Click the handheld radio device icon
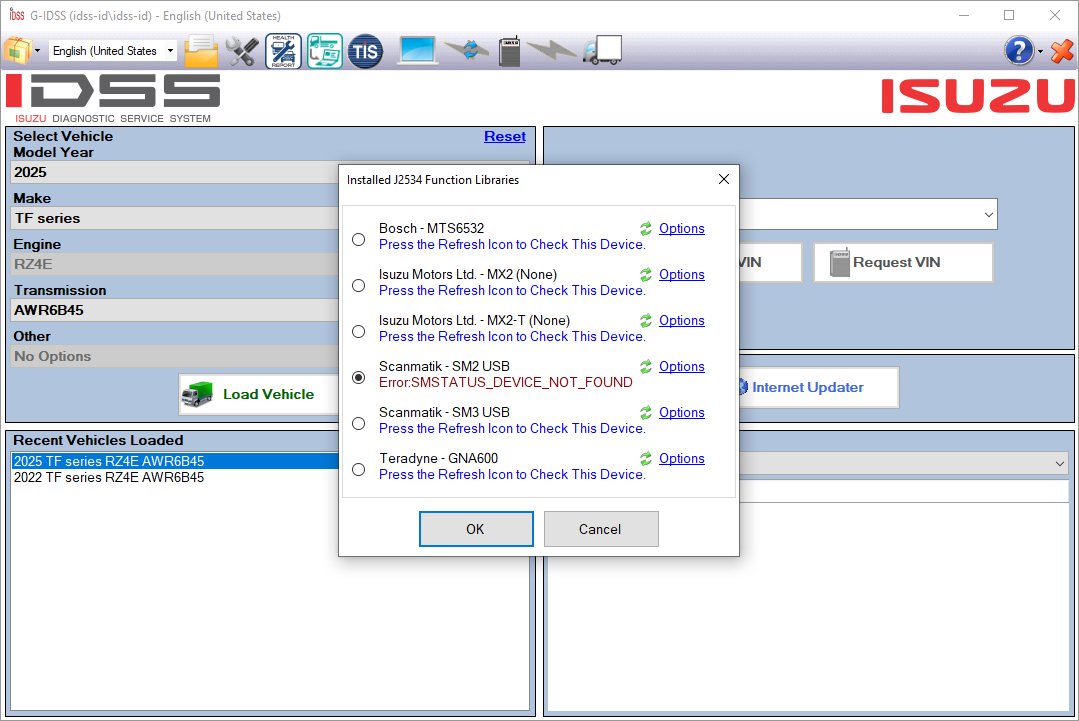Screen dimensions: 1079x721 pos(509,51)
